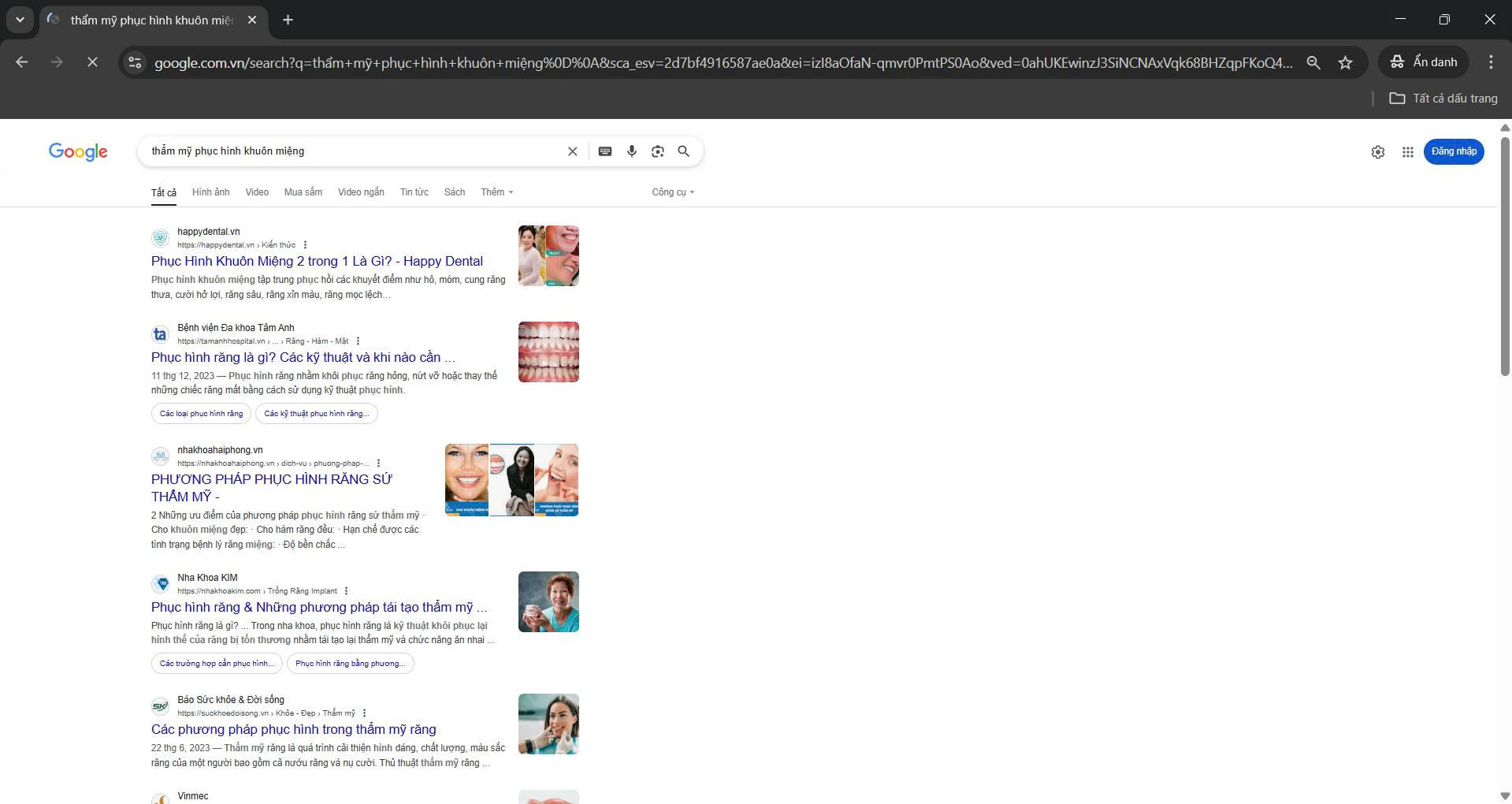Open more options for Nha Khoa KIM result
The height and width of the screenshot is (804, 1512).
point(347,591)
